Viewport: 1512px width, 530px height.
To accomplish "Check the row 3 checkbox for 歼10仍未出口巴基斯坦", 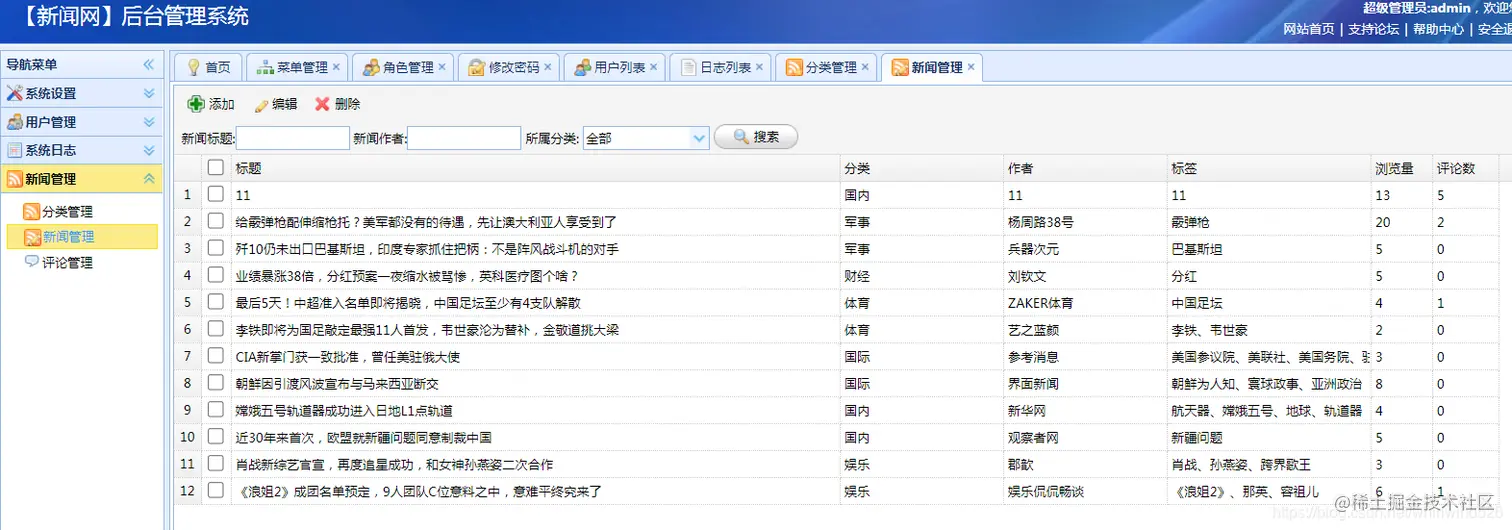I will coord(215,249).
